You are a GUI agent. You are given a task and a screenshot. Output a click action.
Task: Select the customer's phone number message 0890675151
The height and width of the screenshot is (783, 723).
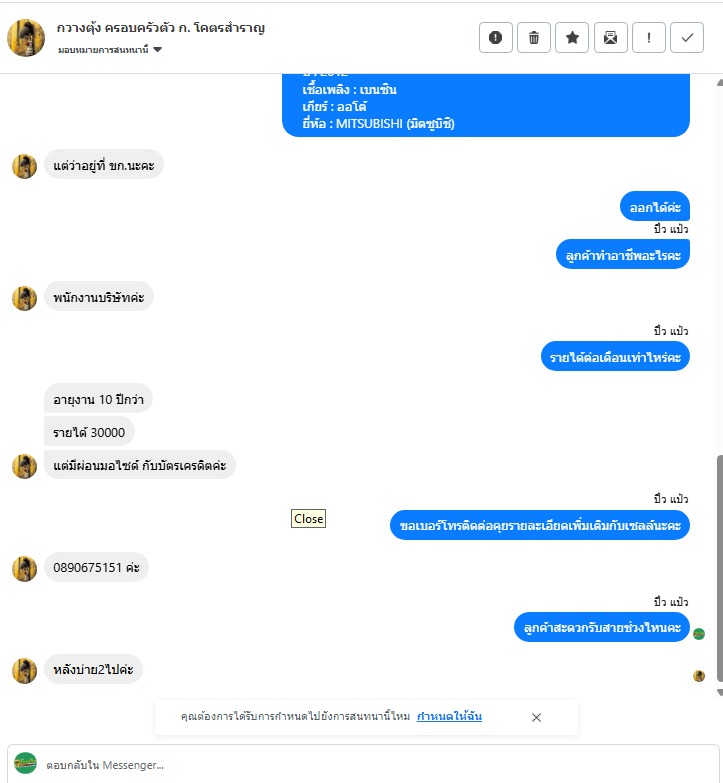(x=96, y=567)
